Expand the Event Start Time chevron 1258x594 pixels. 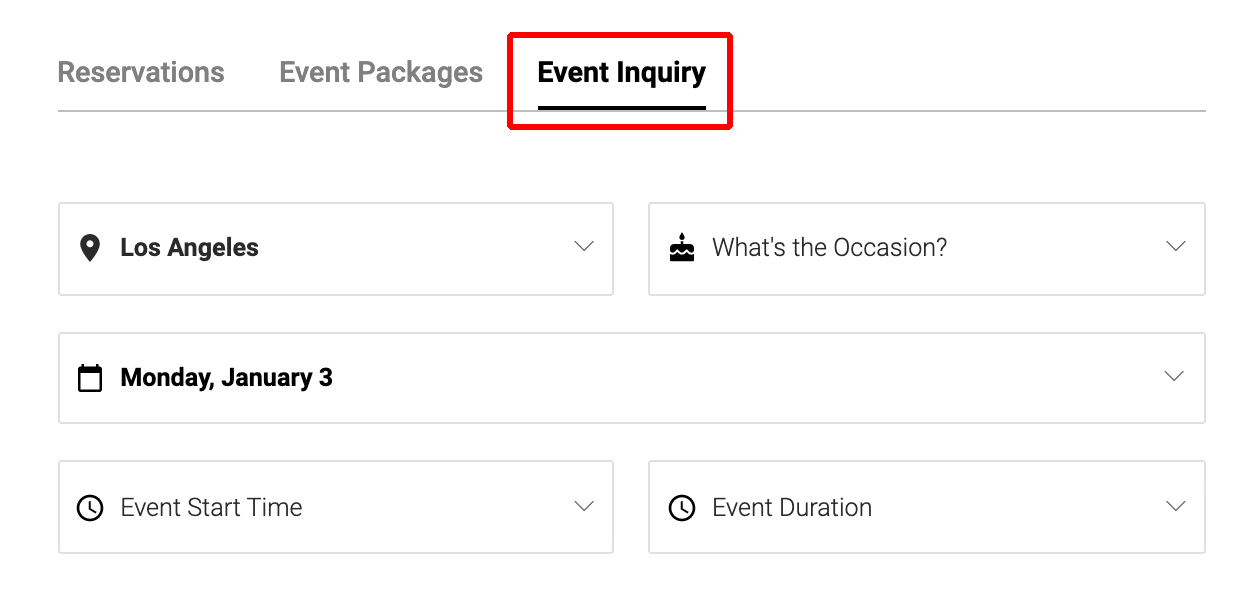[584, 507]
